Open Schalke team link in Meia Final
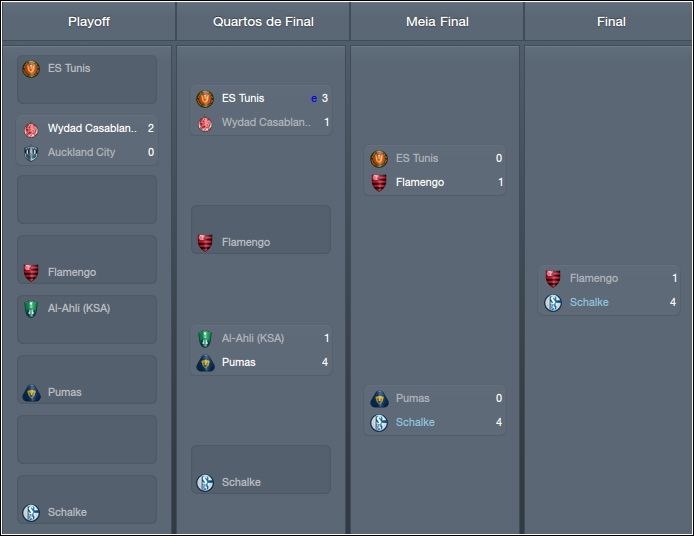The height and width of the screenshot is (536, 694). point(415,422)
